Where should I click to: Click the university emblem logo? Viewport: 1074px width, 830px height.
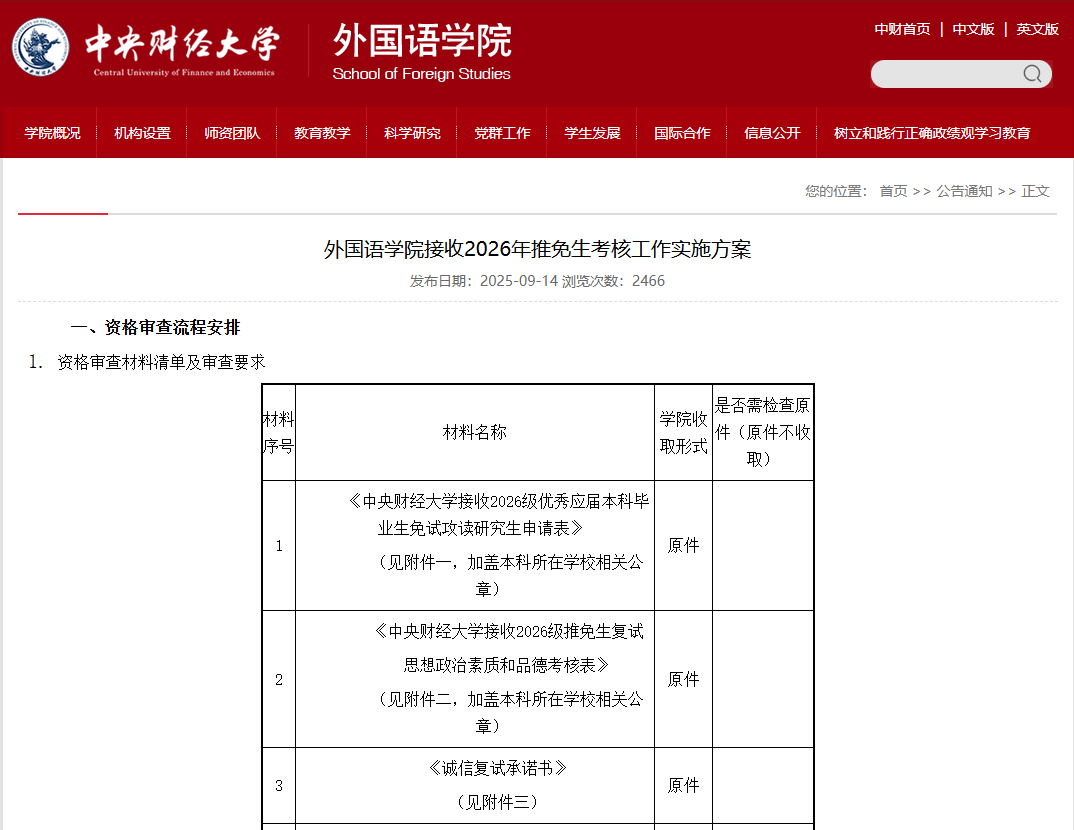coord(40,47)
